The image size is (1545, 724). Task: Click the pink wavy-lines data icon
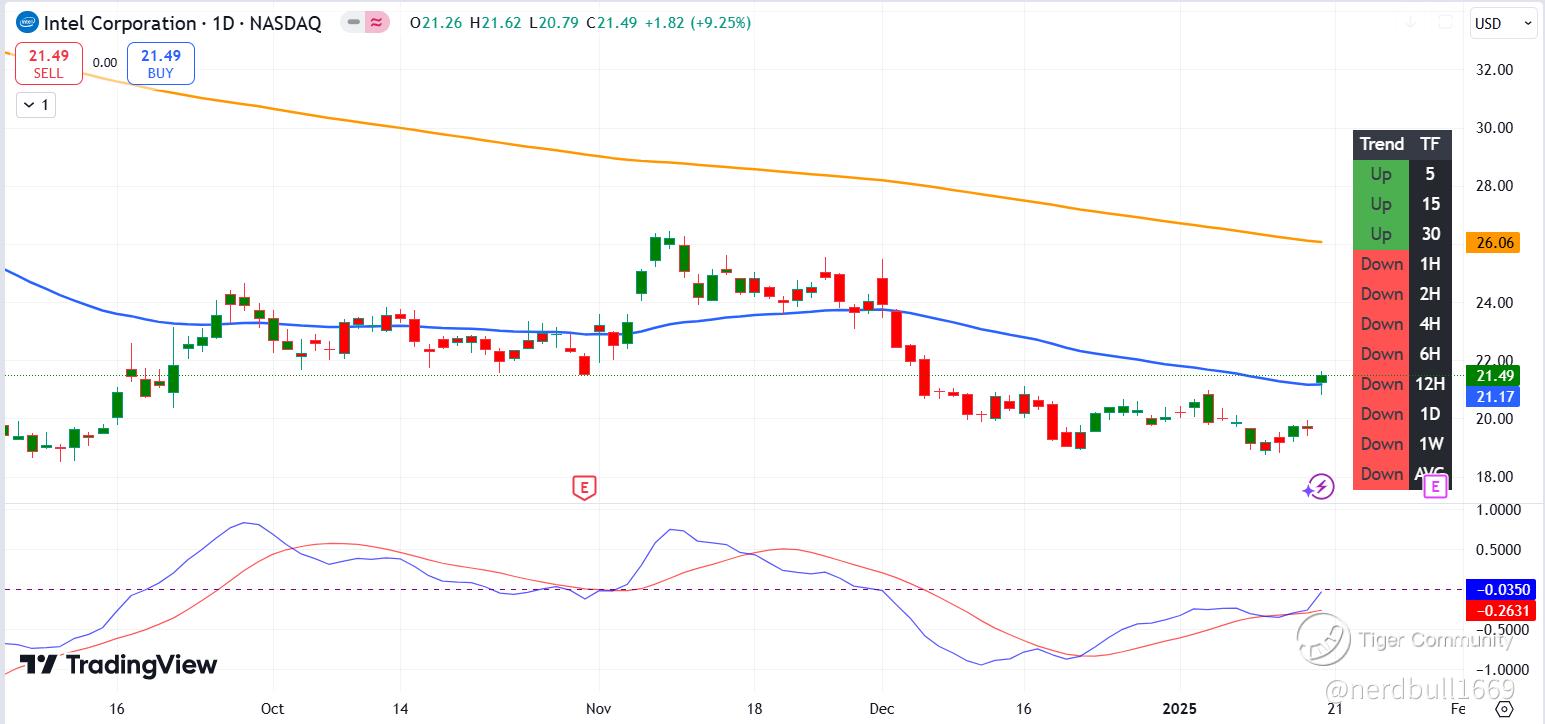tap(377, 22)
